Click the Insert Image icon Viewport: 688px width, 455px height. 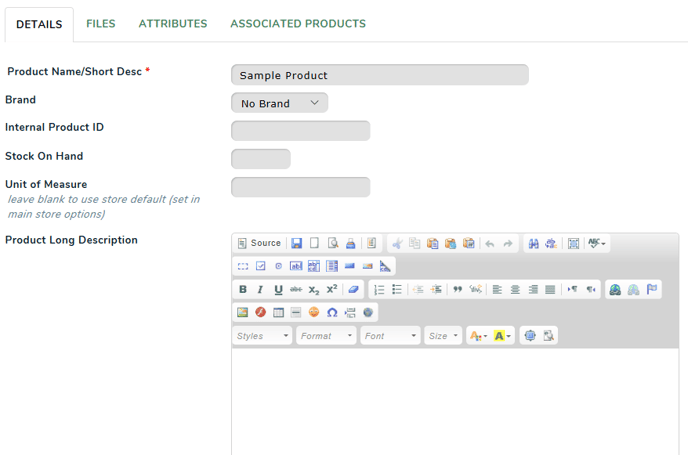tap(243, 312)
